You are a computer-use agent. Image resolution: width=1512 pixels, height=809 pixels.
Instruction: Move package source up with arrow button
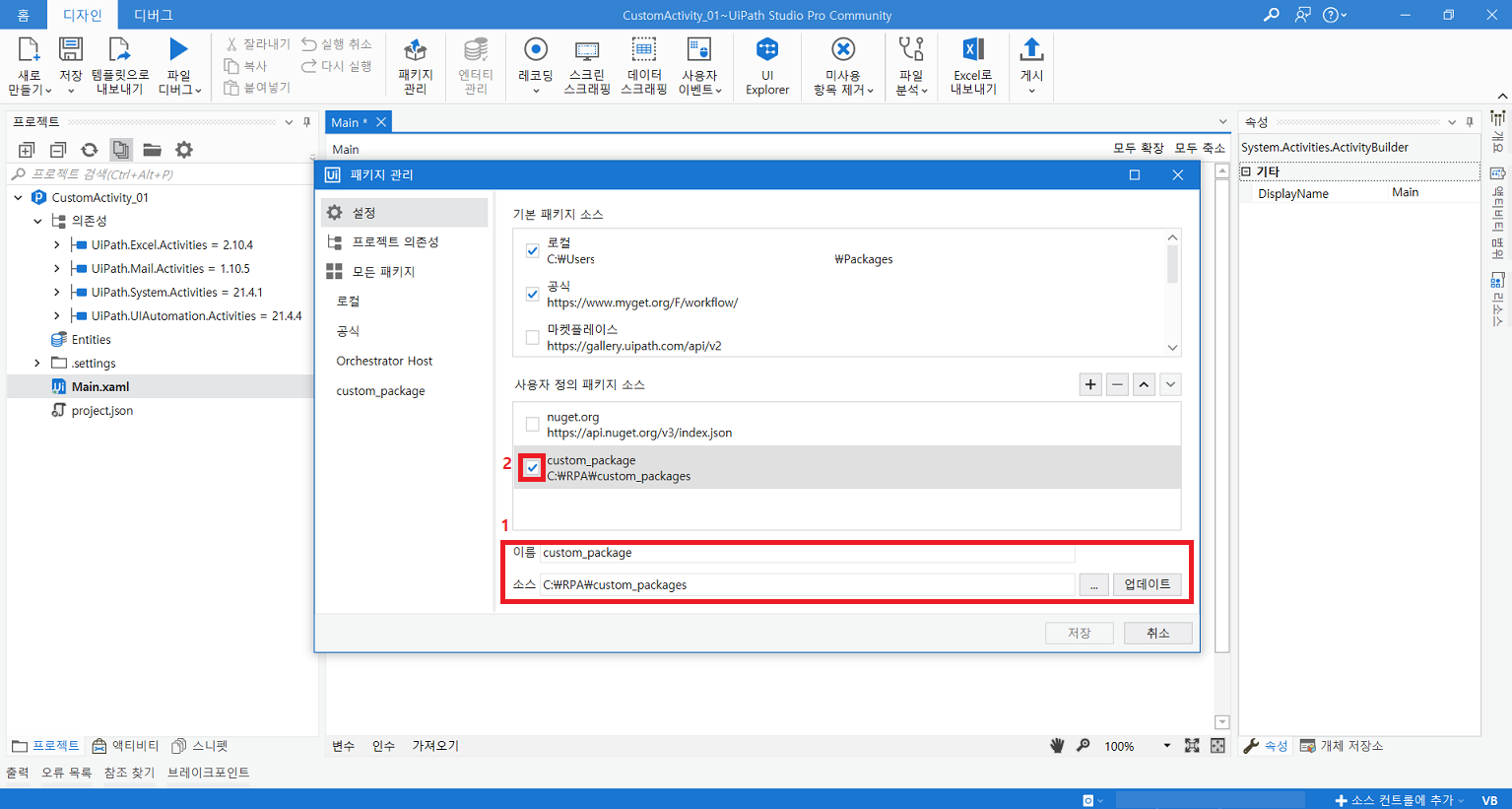[x=1144, y=385]
